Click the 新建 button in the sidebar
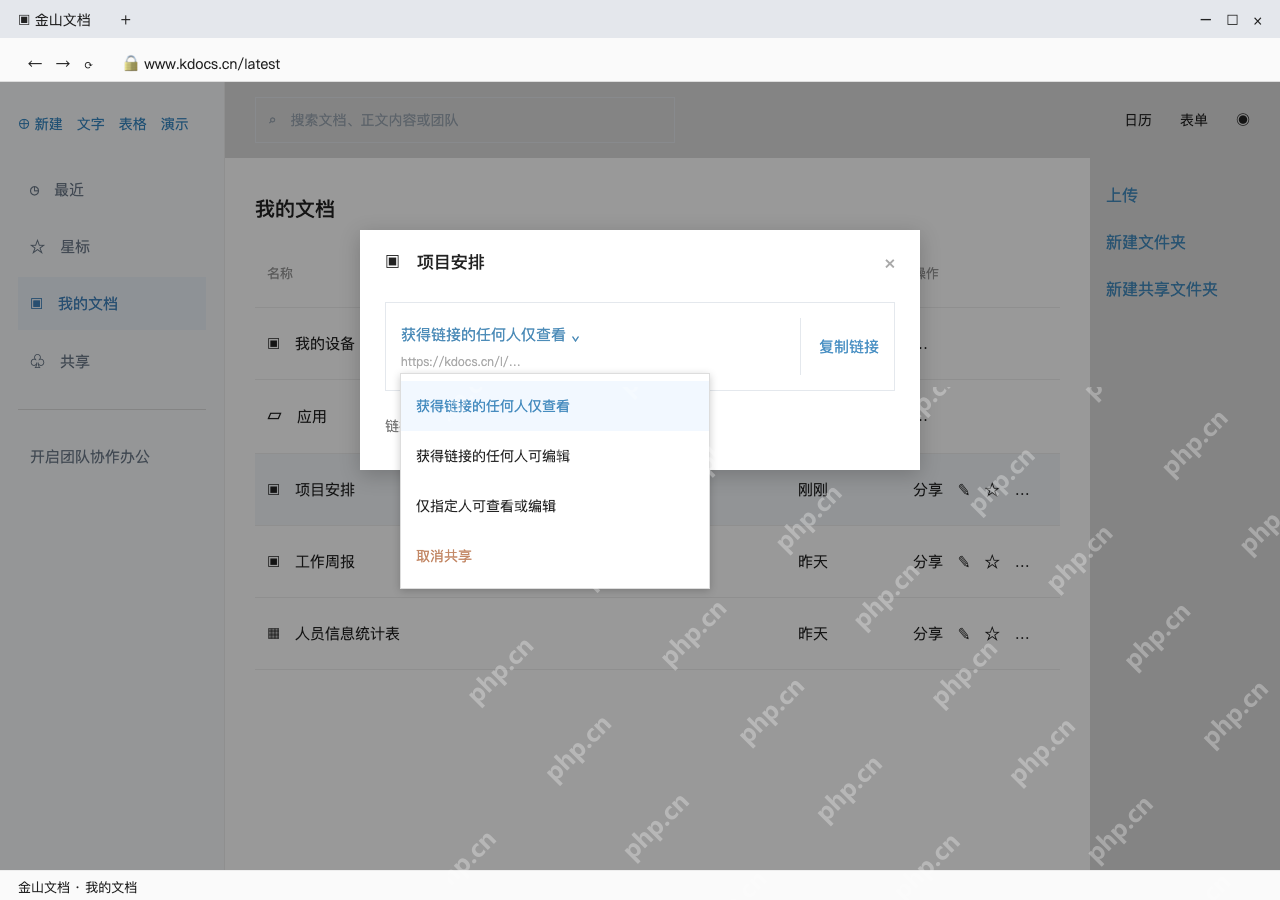 41,124
